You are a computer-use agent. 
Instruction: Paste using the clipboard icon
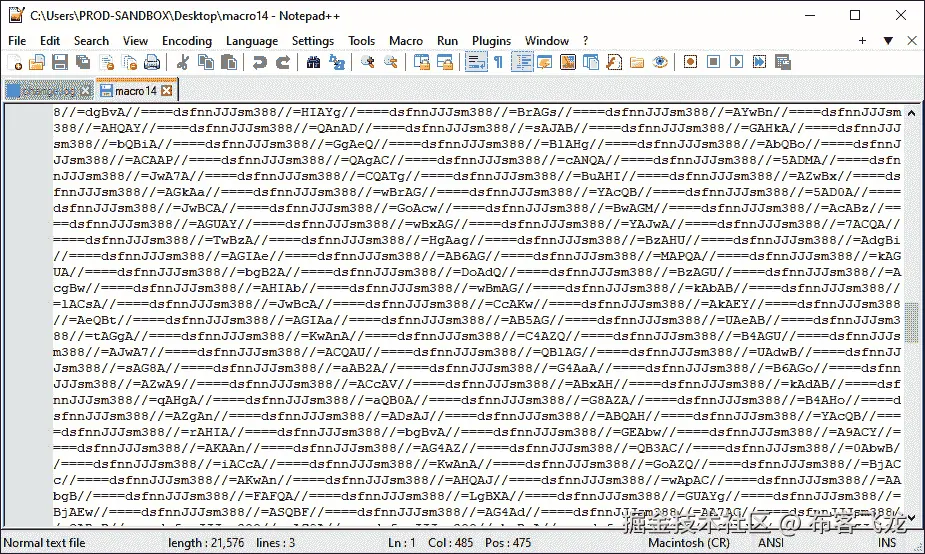(x=229, y=62)
